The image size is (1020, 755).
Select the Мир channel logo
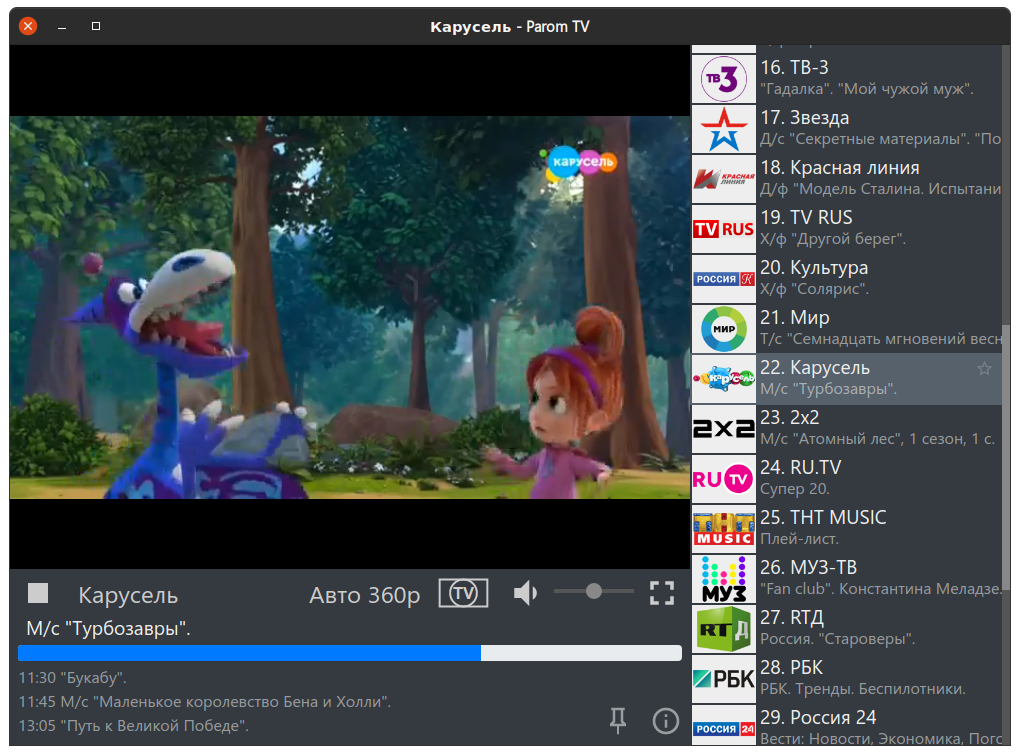point(723,329)
